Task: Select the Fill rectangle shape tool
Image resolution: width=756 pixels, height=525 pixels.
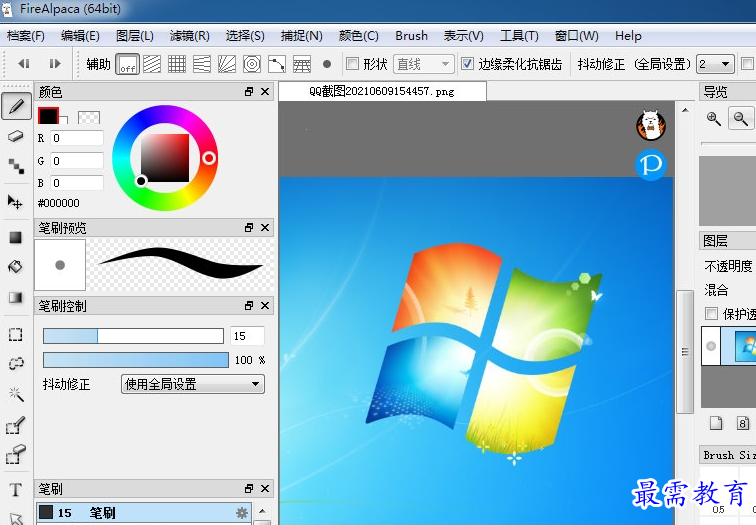Action: pyautogui.click(x=15, y=237)
